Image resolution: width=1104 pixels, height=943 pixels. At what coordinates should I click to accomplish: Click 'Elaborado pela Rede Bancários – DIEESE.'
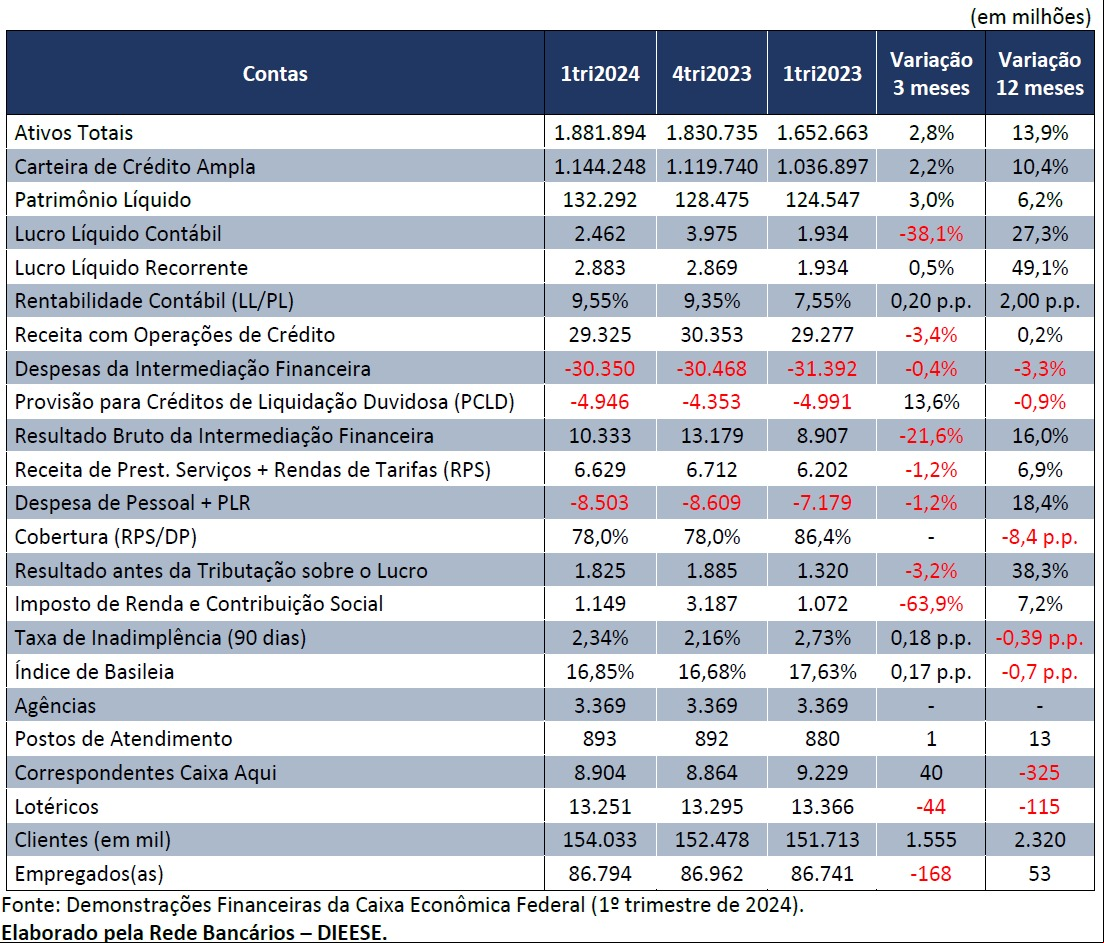pos(194,932)
